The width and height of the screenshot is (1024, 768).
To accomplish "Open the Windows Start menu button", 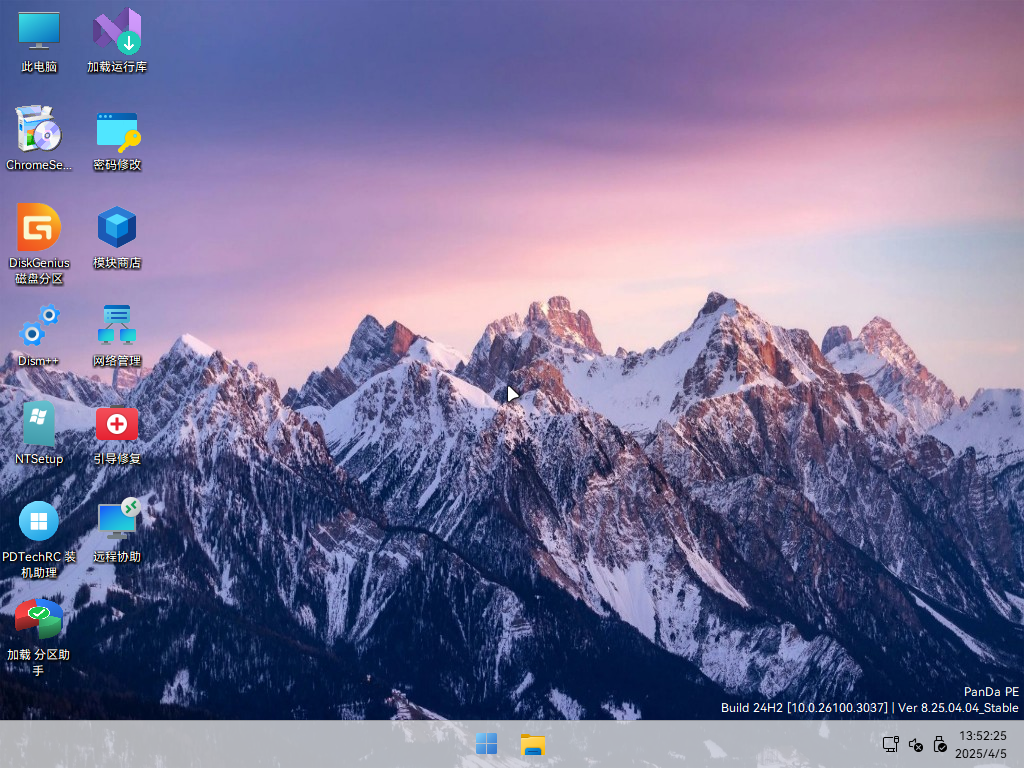I will pos(487,744).
